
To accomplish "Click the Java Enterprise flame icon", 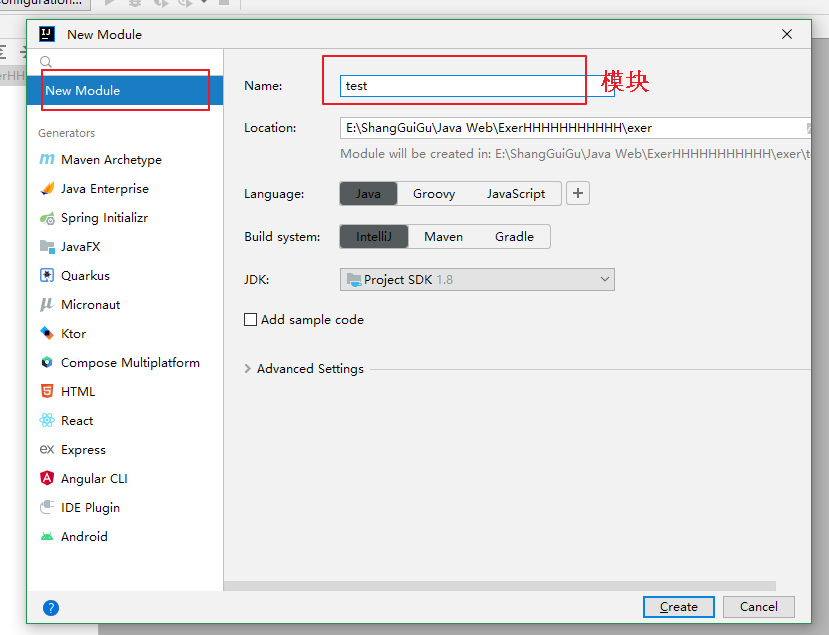I will click(47, 188).
